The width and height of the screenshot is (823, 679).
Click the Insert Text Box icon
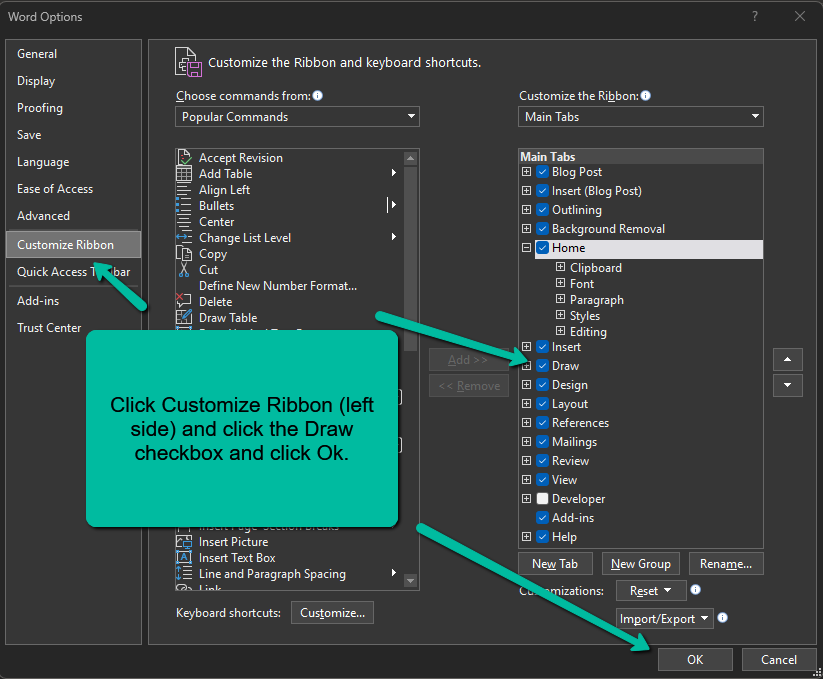click(x=184, y=557)
